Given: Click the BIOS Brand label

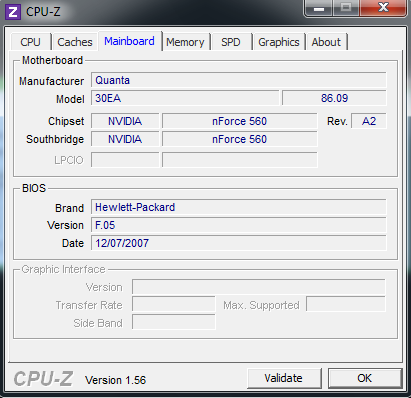Looking at the screenshot, I should 69,208.
